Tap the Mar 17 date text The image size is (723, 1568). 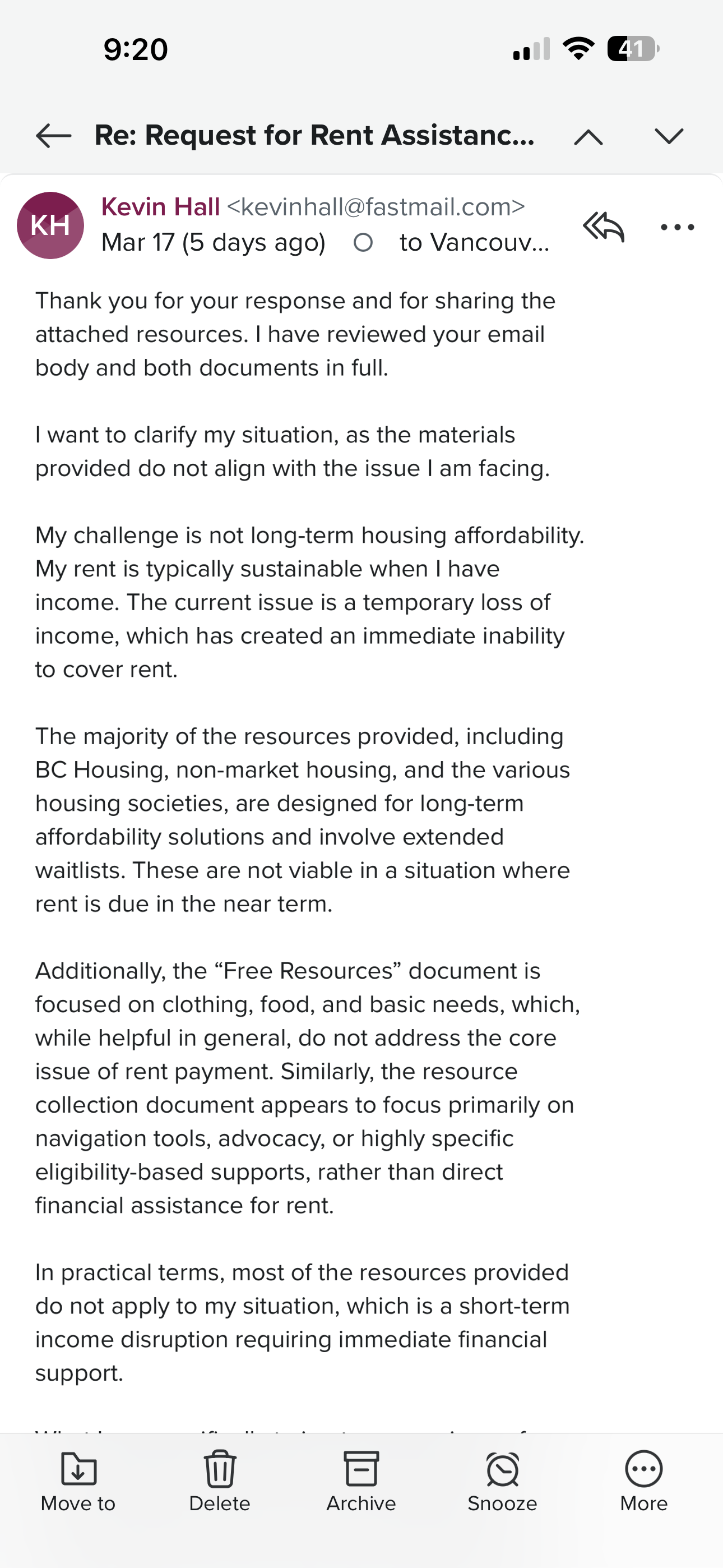[213, 243]
